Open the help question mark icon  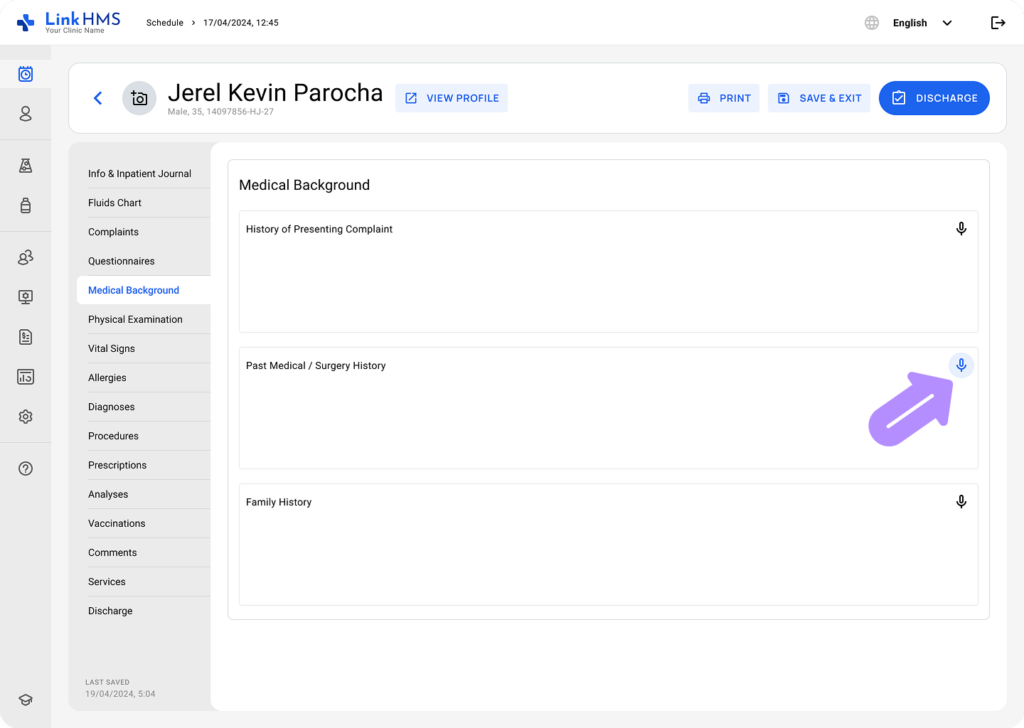pos(25,469)
